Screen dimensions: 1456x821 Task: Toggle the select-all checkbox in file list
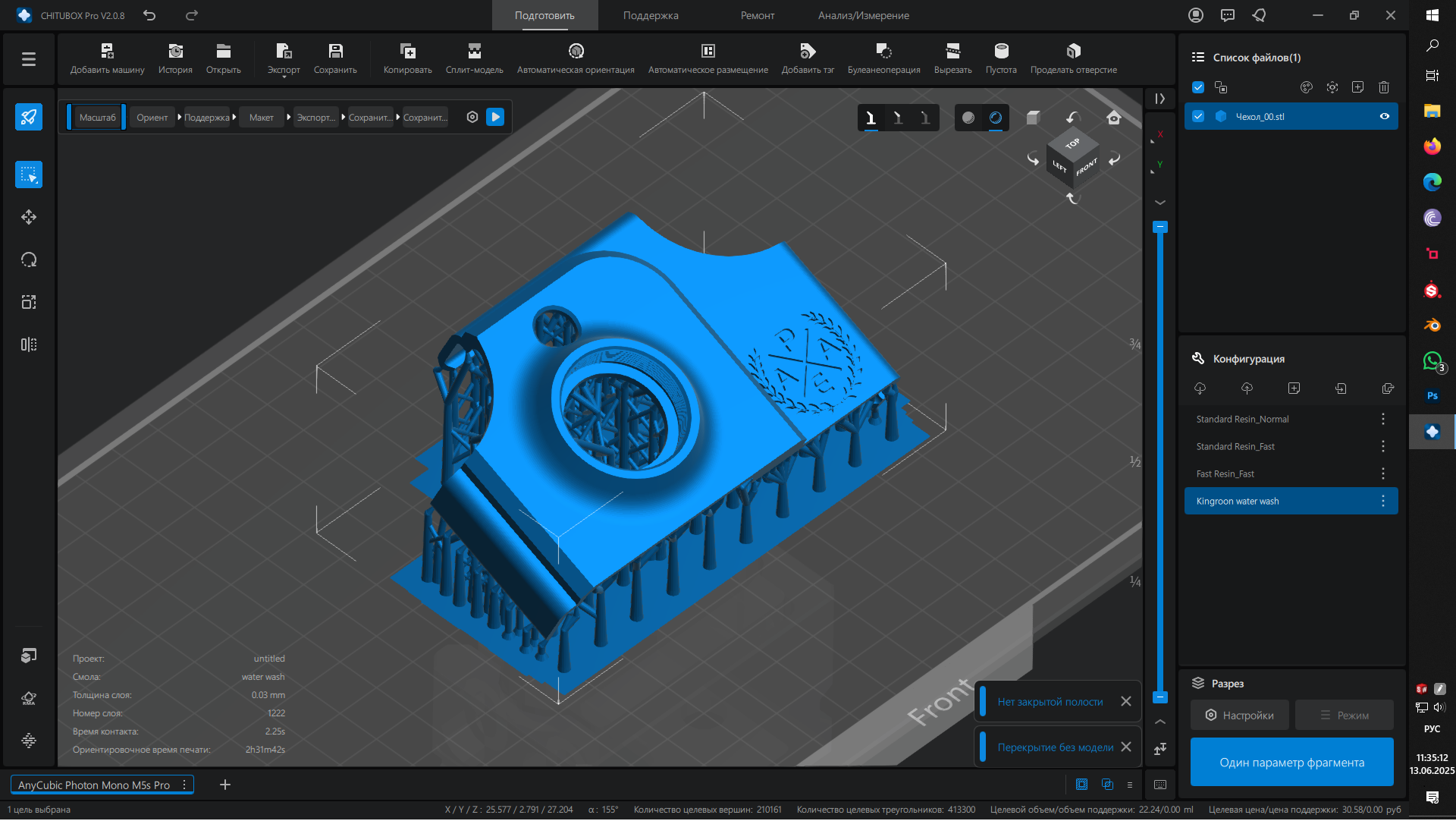click(1198, 88)
